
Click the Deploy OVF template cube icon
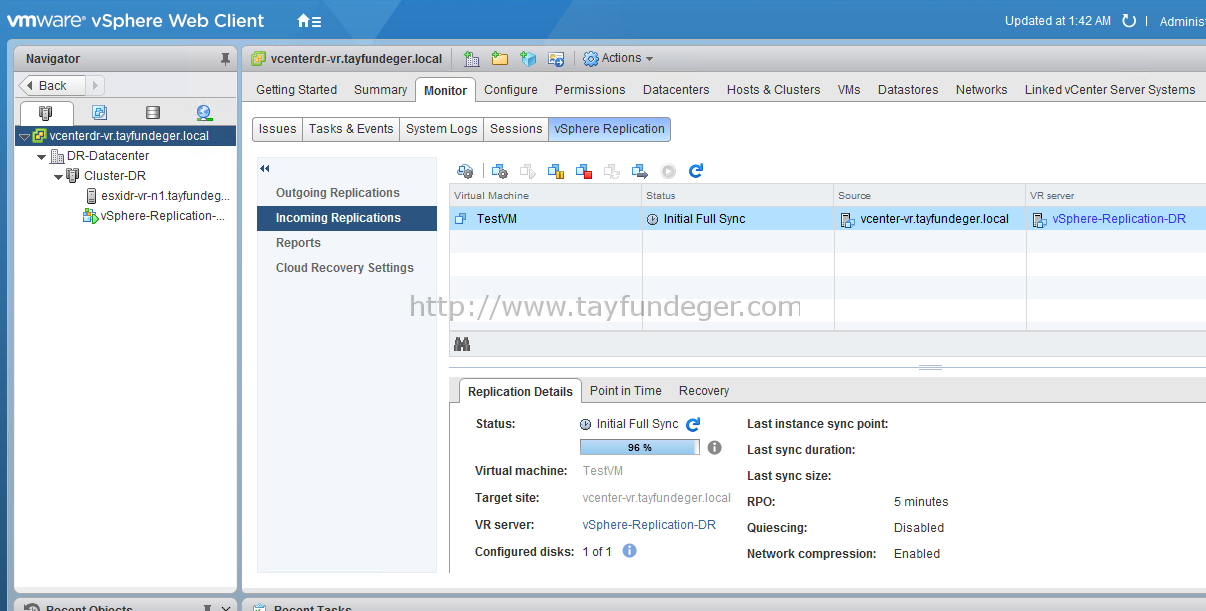point(527,59)
